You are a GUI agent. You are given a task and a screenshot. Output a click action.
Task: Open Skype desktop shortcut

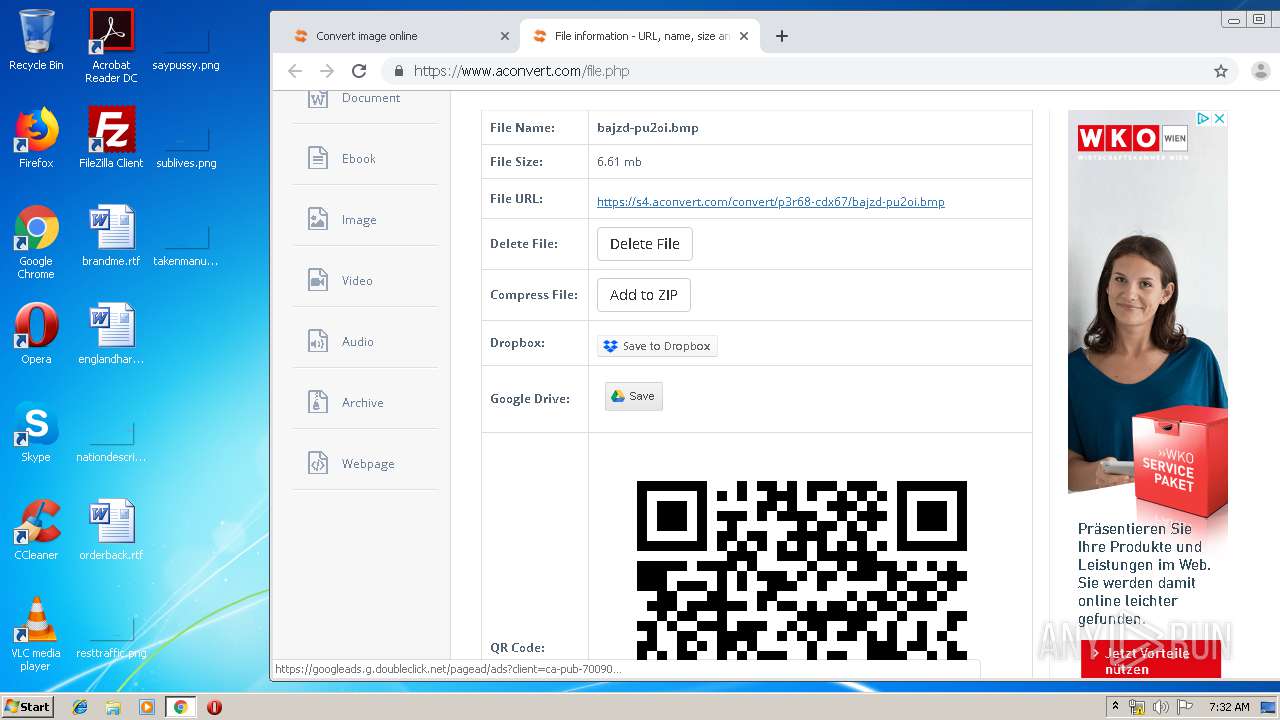[x=36, y=432]
